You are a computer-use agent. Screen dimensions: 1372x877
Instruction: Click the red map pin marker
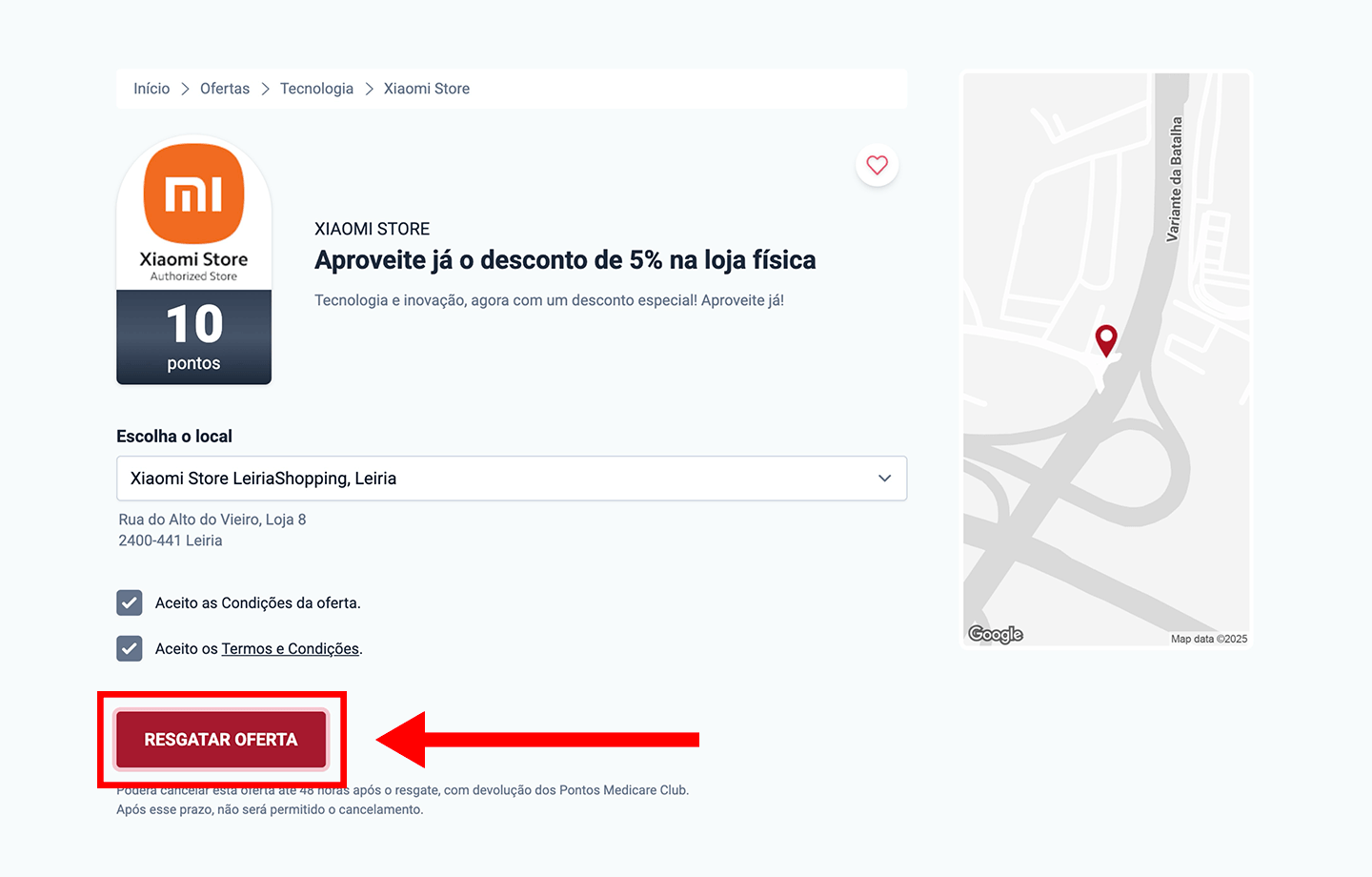click(x=1105, y=340)
